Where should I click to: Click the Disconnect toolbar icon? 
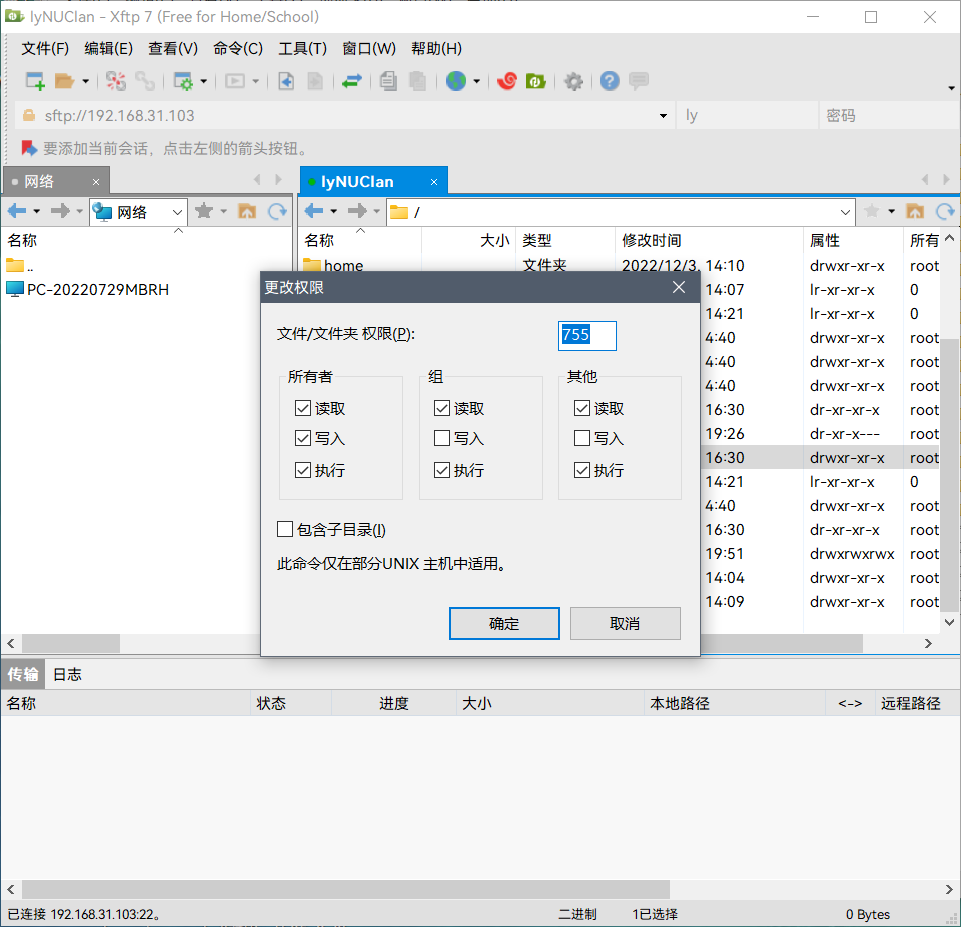[x=115, y=81]
